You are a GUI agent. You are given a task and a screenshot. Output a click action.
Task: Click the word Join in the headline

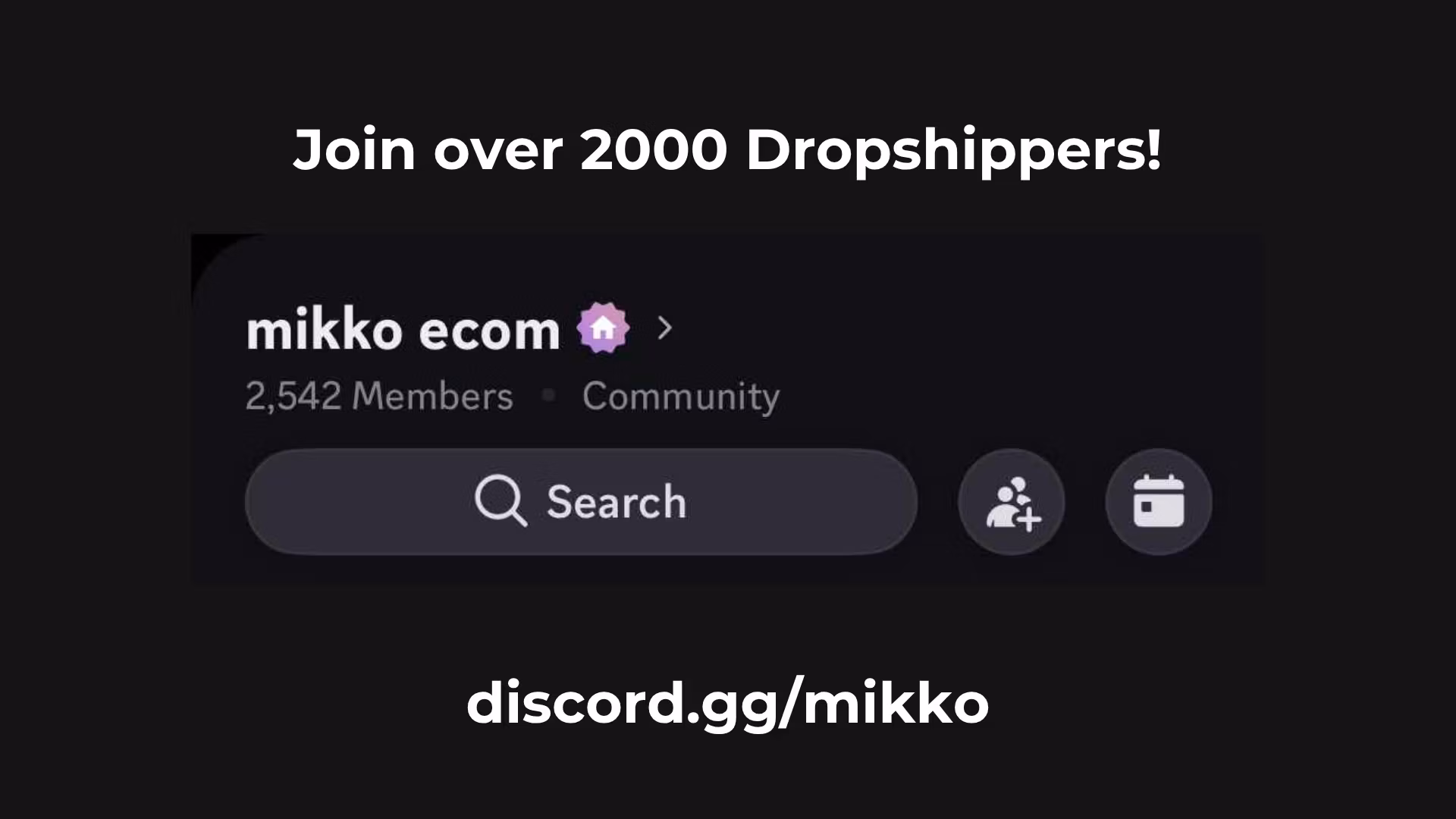coord(354,150)
